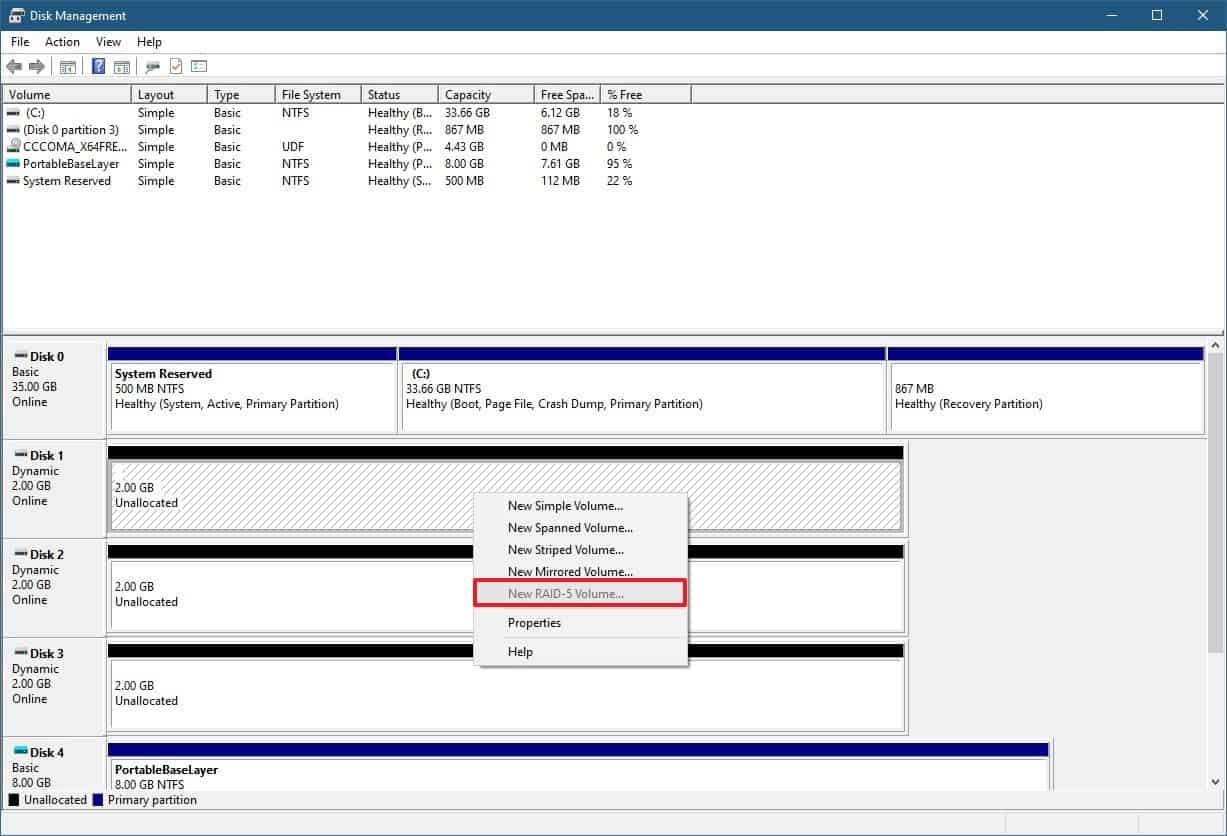Click the drive icon of System Reserved row
The width and height of the screenshot is (1227, 836).
(13, 181)
